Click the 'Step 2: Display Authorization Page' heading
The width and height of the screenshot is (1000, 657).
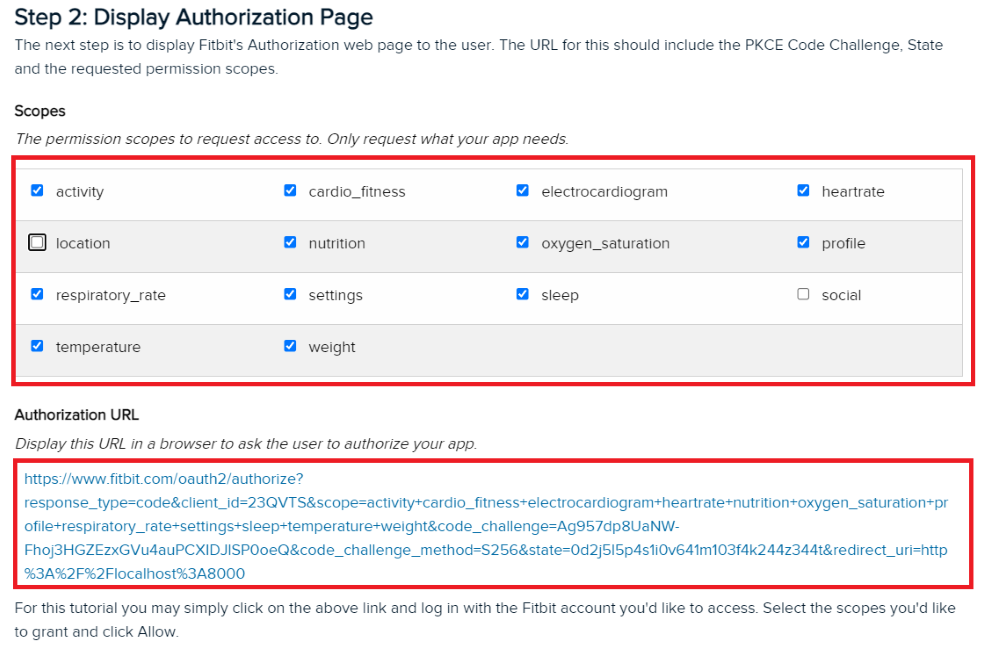pyautogui.click(x=193, y=17)
